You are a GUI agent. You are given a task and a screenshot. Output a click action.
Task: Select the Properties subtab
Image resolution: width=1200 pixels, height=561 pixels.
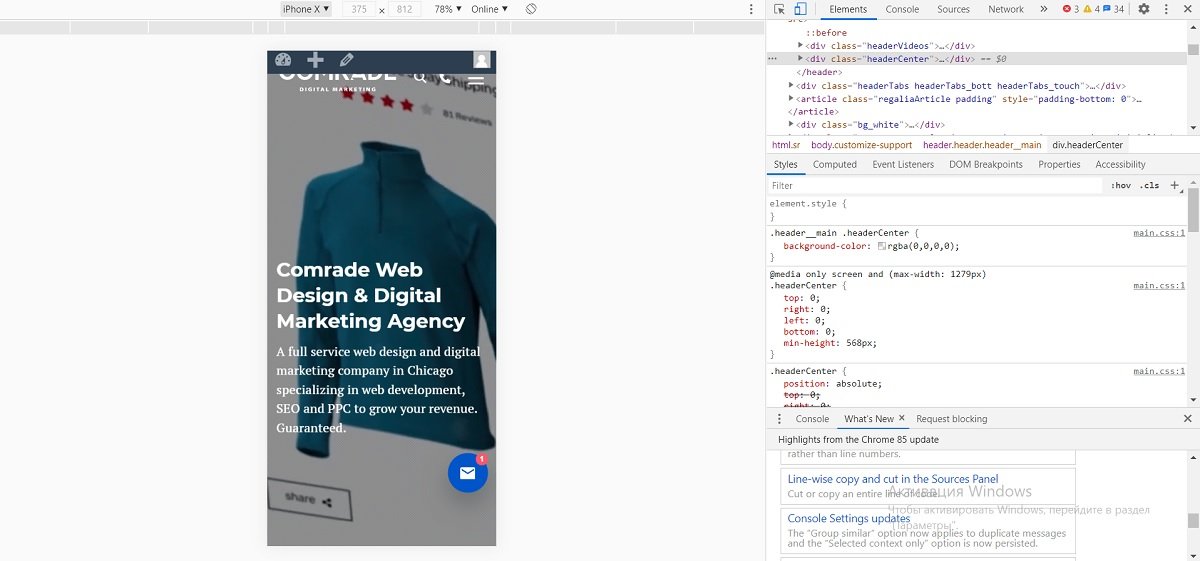[x=1059, y=164]
